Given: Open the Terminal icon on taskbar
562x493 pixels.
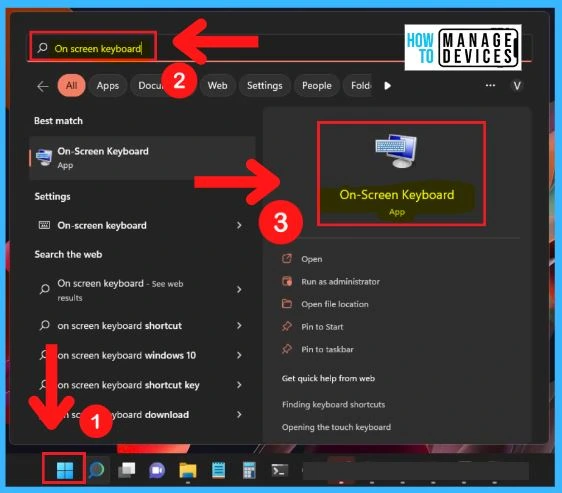Looking at the screenshot, I should [280, 470].
